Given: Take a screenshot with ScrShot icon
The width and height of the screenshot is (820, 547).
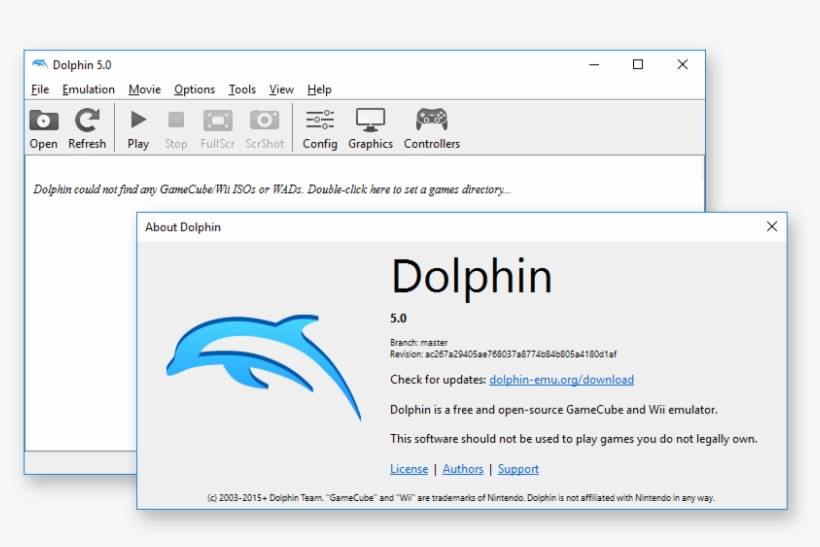Looking at the screenshot, I should (265, 129).
